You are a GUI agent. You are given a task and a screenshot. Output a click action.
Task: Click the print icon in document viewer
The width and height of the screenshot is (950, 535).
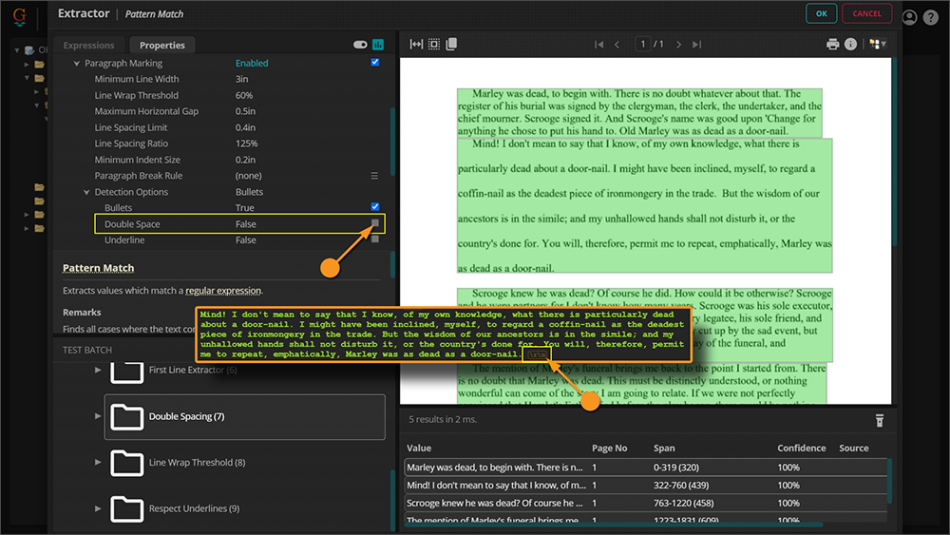pyautogui.click(x=832, y=44)
